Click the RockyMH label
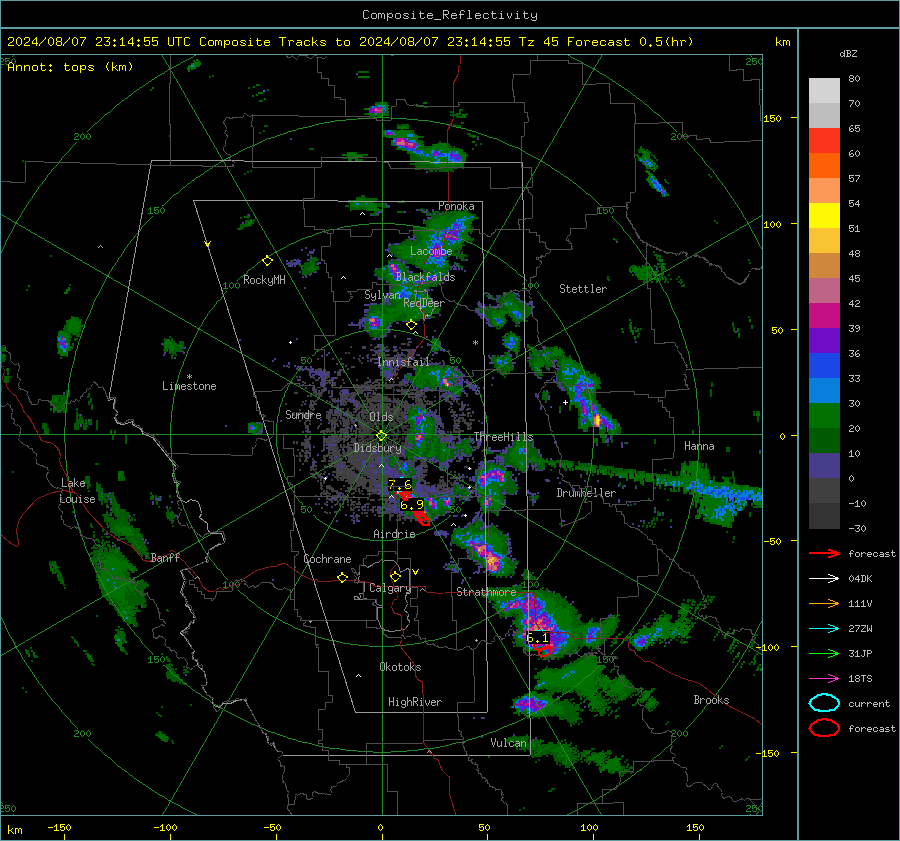The width and height of the screenshot is (900, 841). [264, 280]
